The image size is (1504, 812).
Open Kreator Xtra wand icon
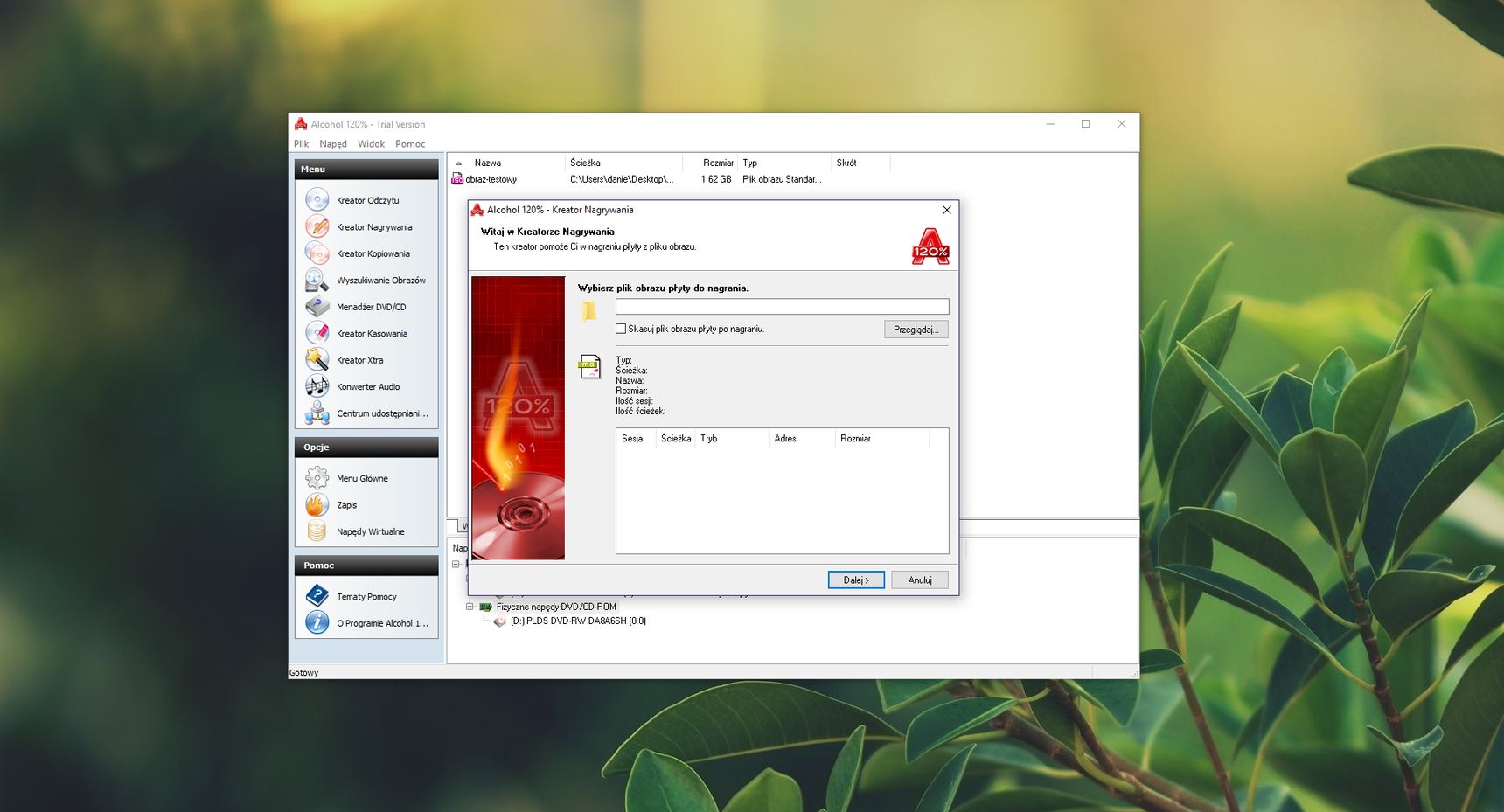317,360
